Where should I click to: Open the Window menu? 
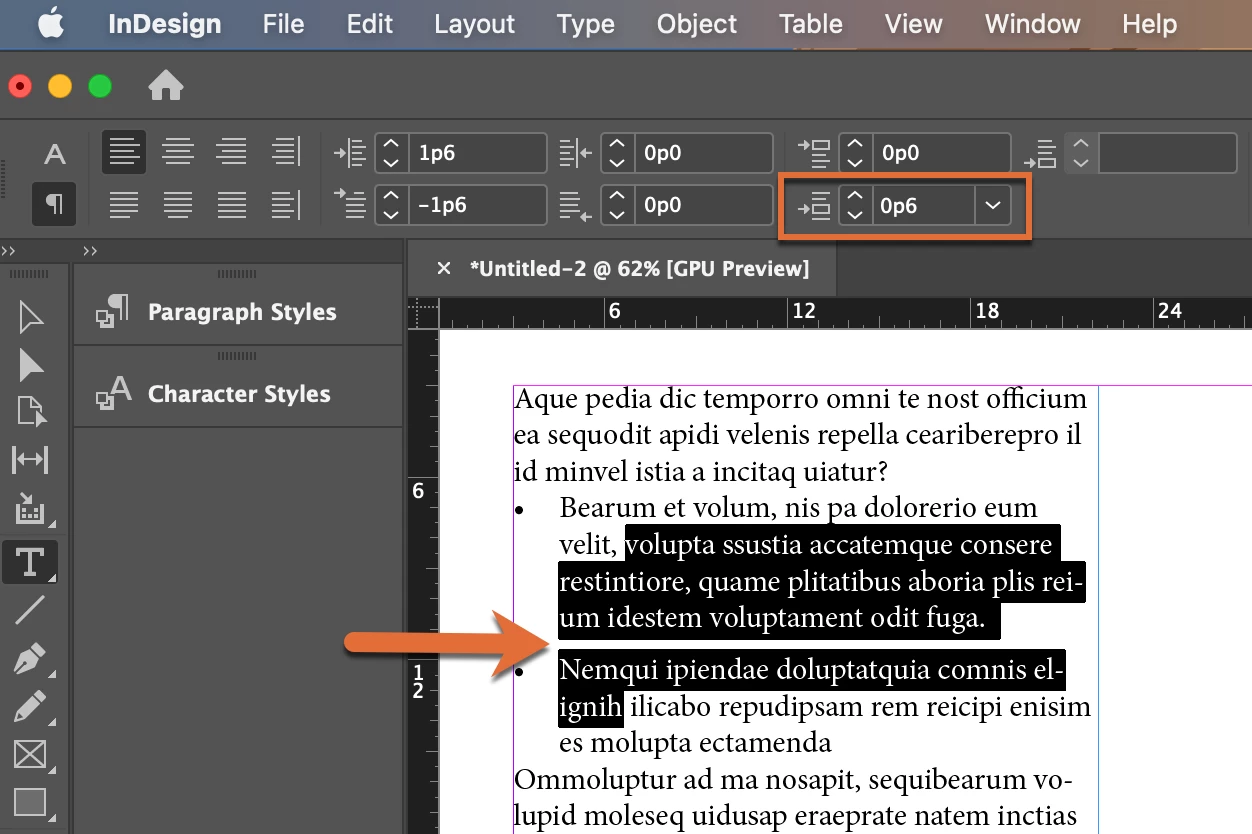point(1033,24)
